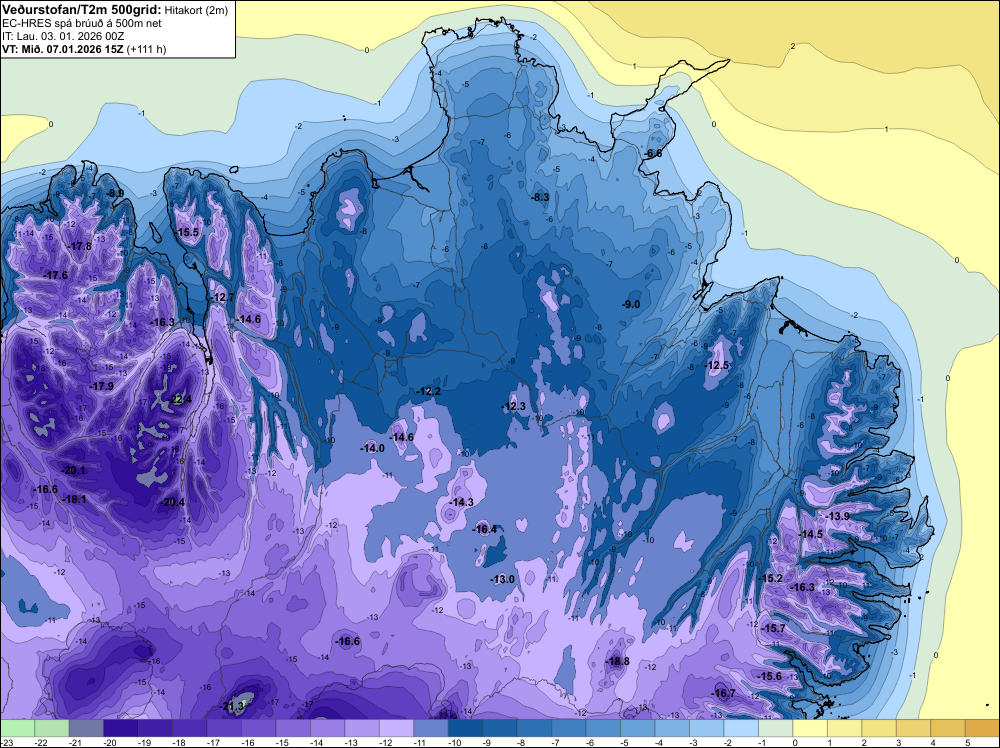Click the -21.3 temperature value
Screen dimensions: 1000x748
pos(233,707)
